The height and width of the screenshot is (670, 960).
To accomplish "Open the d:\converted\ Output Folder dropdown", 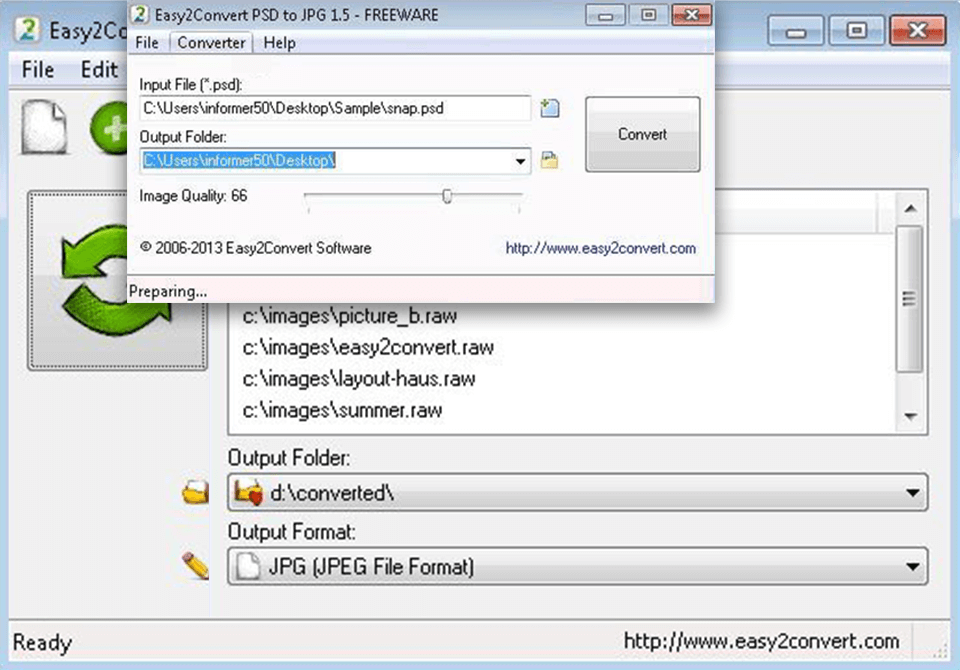I will coord(910,492).
